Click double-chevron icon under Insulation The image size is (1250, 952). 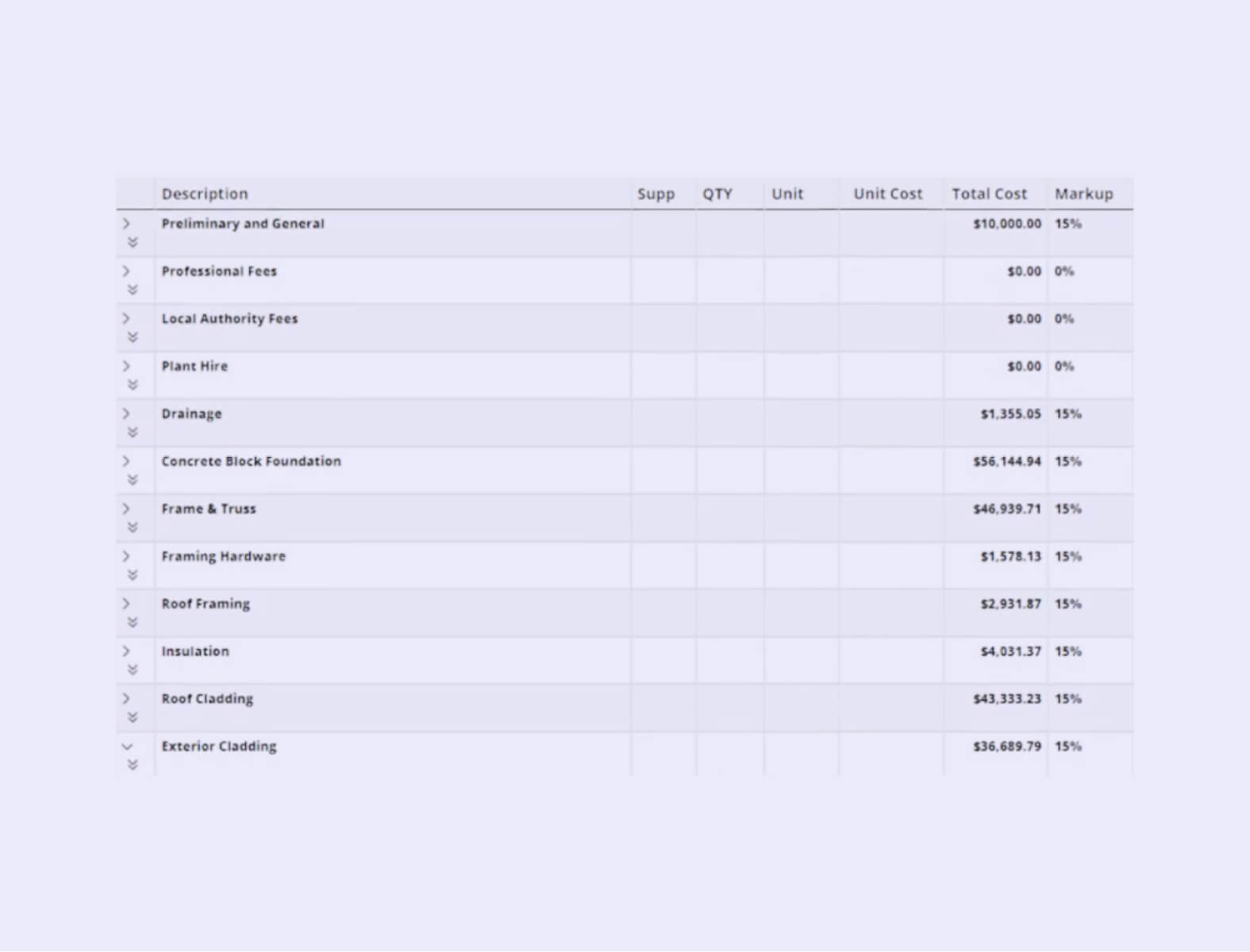[133, 670]
